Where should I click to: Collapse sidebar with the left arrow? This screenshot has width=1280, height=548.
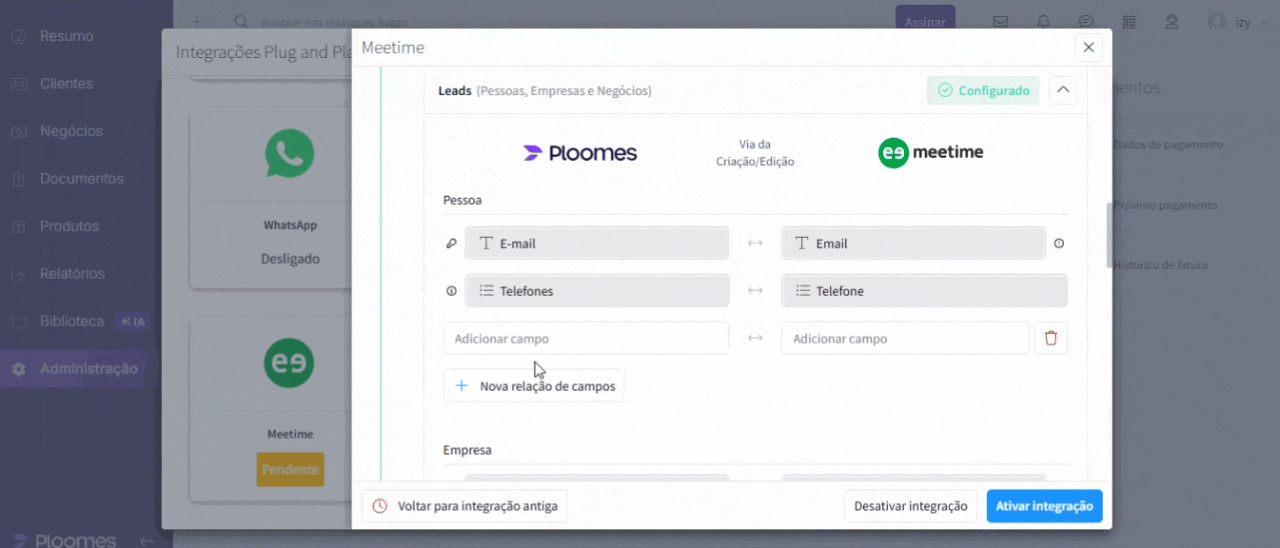147,540
